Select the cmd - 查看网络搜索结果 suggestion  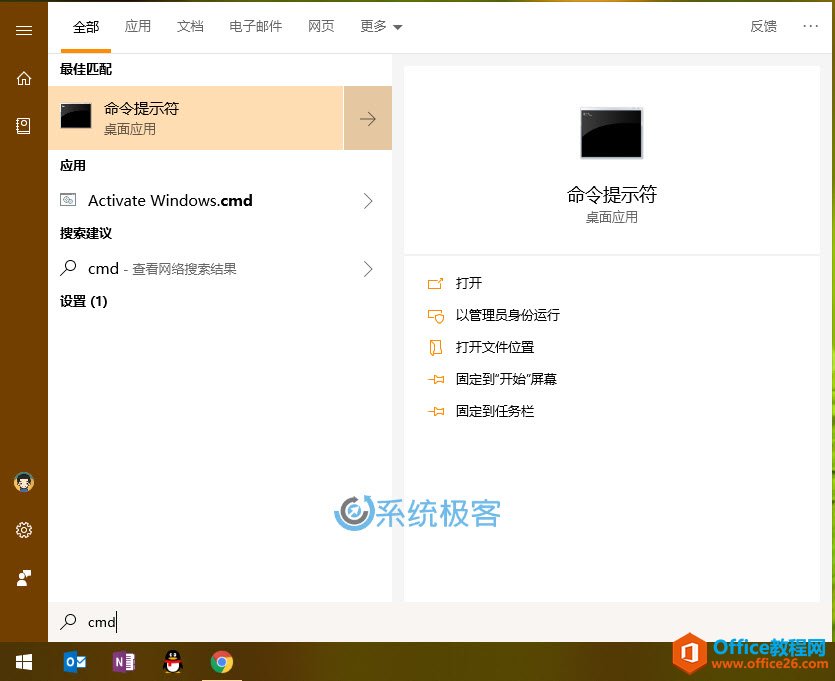[x=162, y=269]
